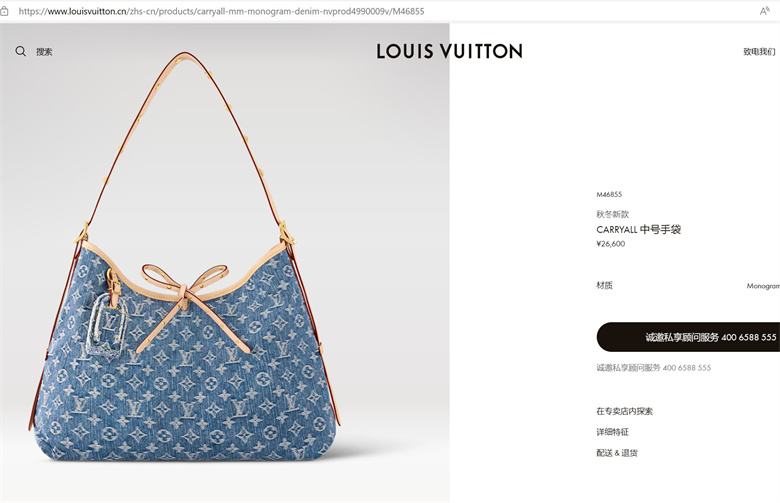Click the CARRYALL 中号手袋 product title

[638, 229]
